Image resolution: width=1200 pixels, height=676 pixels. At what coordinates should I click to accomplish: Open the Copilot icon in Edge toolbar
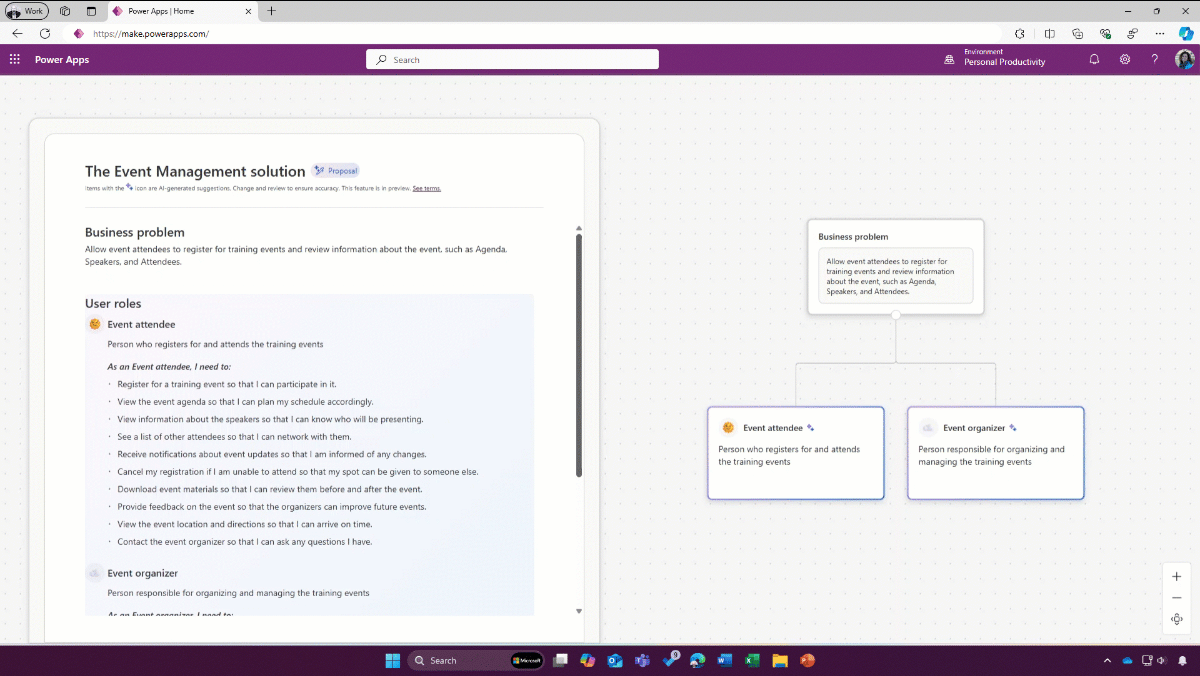click(1185, 33)
